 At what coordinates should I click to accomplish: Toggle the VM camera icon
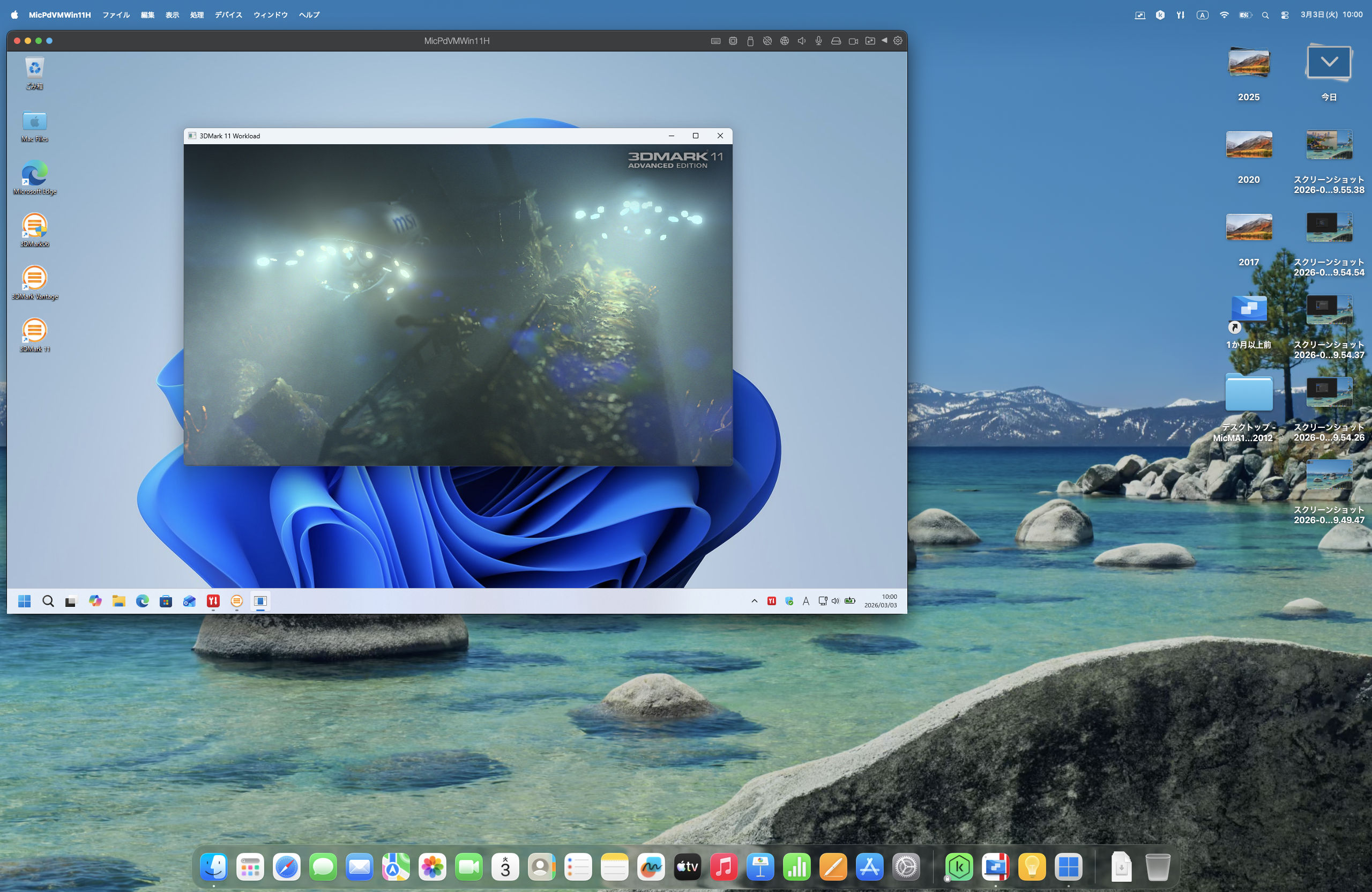[x=853, y=41]
